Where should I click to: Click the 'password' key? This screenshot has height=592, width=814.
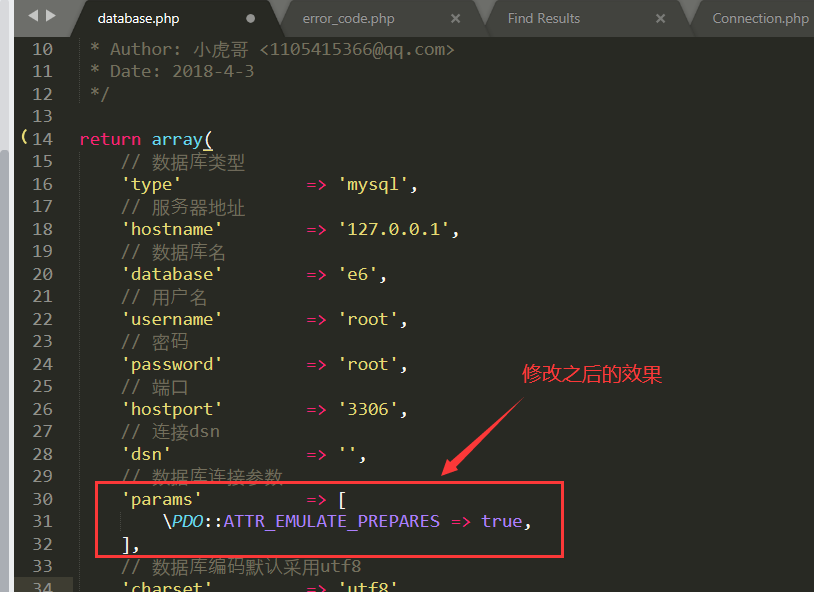point(172,365)
